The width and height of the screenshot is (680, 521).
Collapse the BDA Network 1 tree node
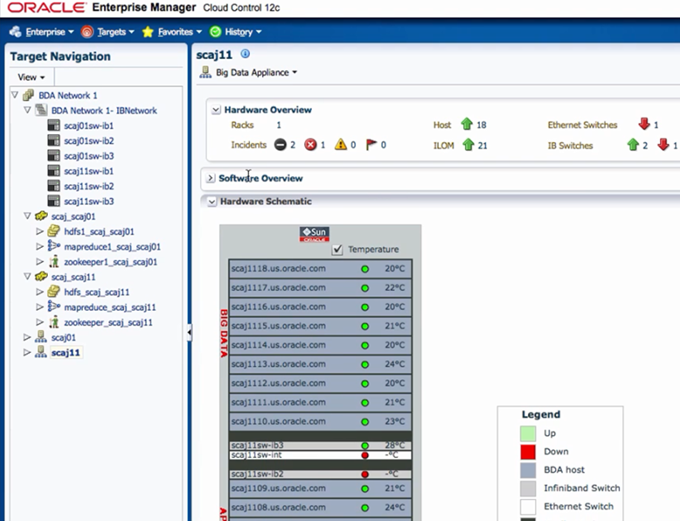pos(15,95)
